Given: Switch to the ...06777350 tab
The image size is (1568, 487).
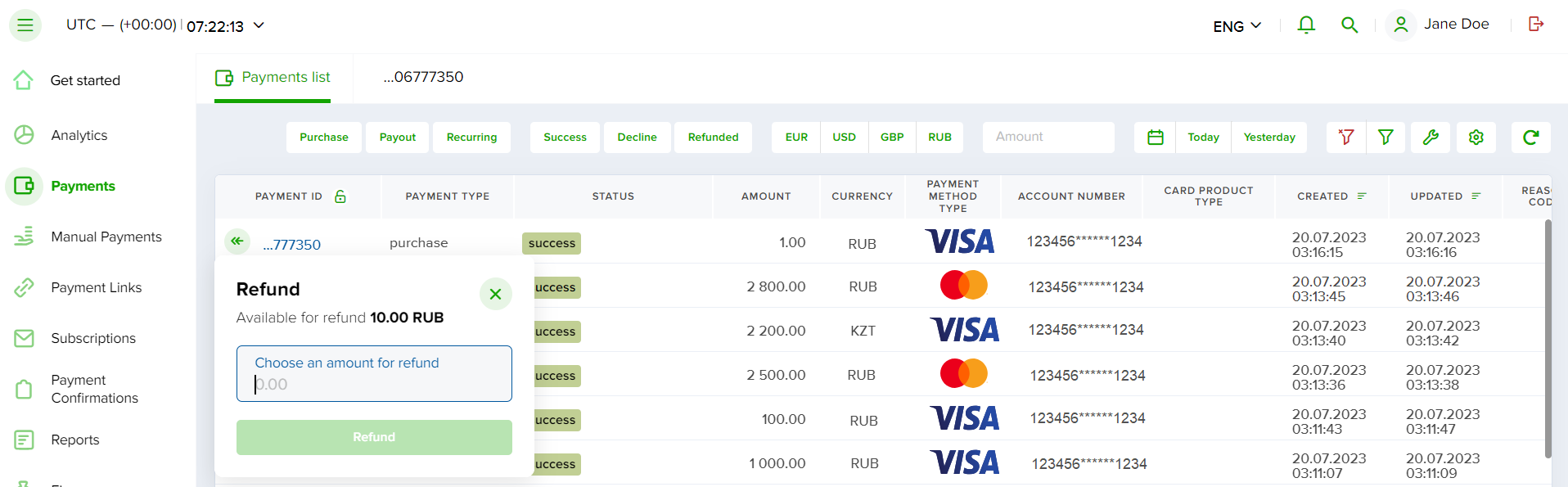Looking at the screenshot, I should (x=423, y=77).
